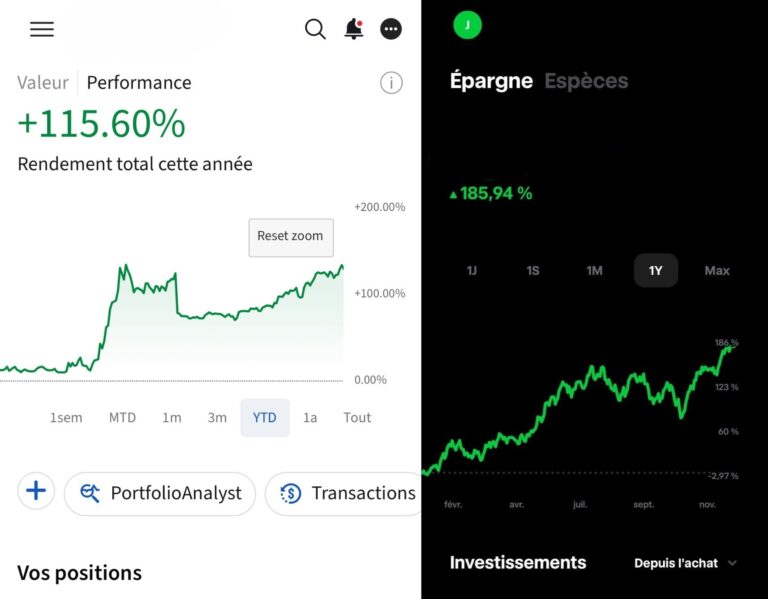The image size is (768, 599).
Task: Tap the search magnifier icon
Action: tap(315, 29)
